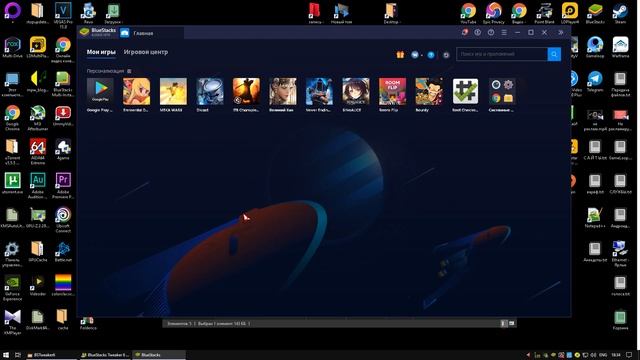
Task: Open the Telegram desktop shortcut
Action: [595, 81]
